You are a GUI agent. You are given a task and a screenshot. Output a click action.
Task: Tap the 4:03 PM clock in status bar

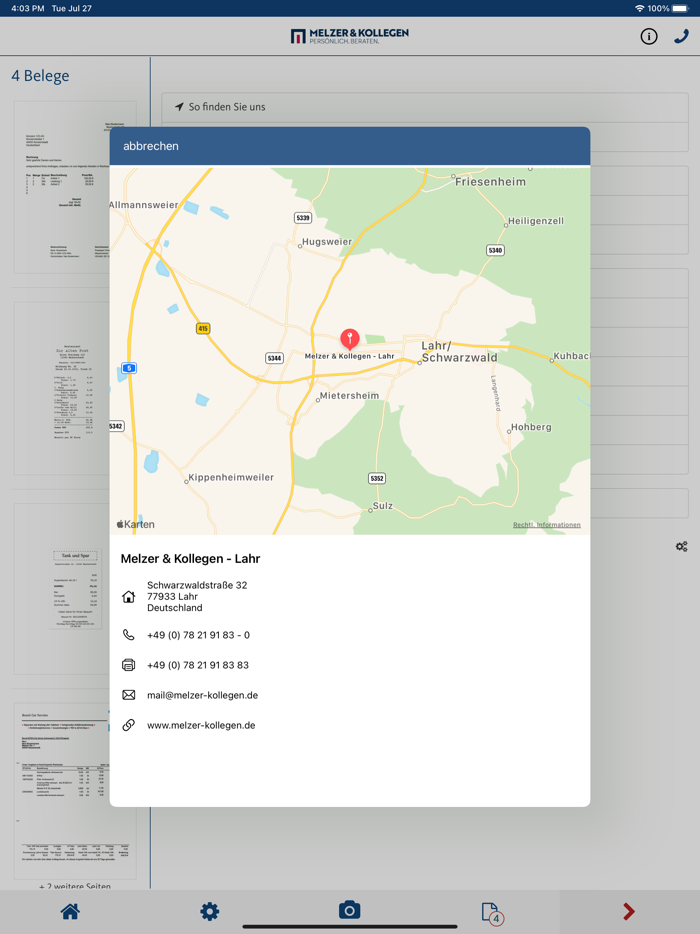tap(27, 8)
